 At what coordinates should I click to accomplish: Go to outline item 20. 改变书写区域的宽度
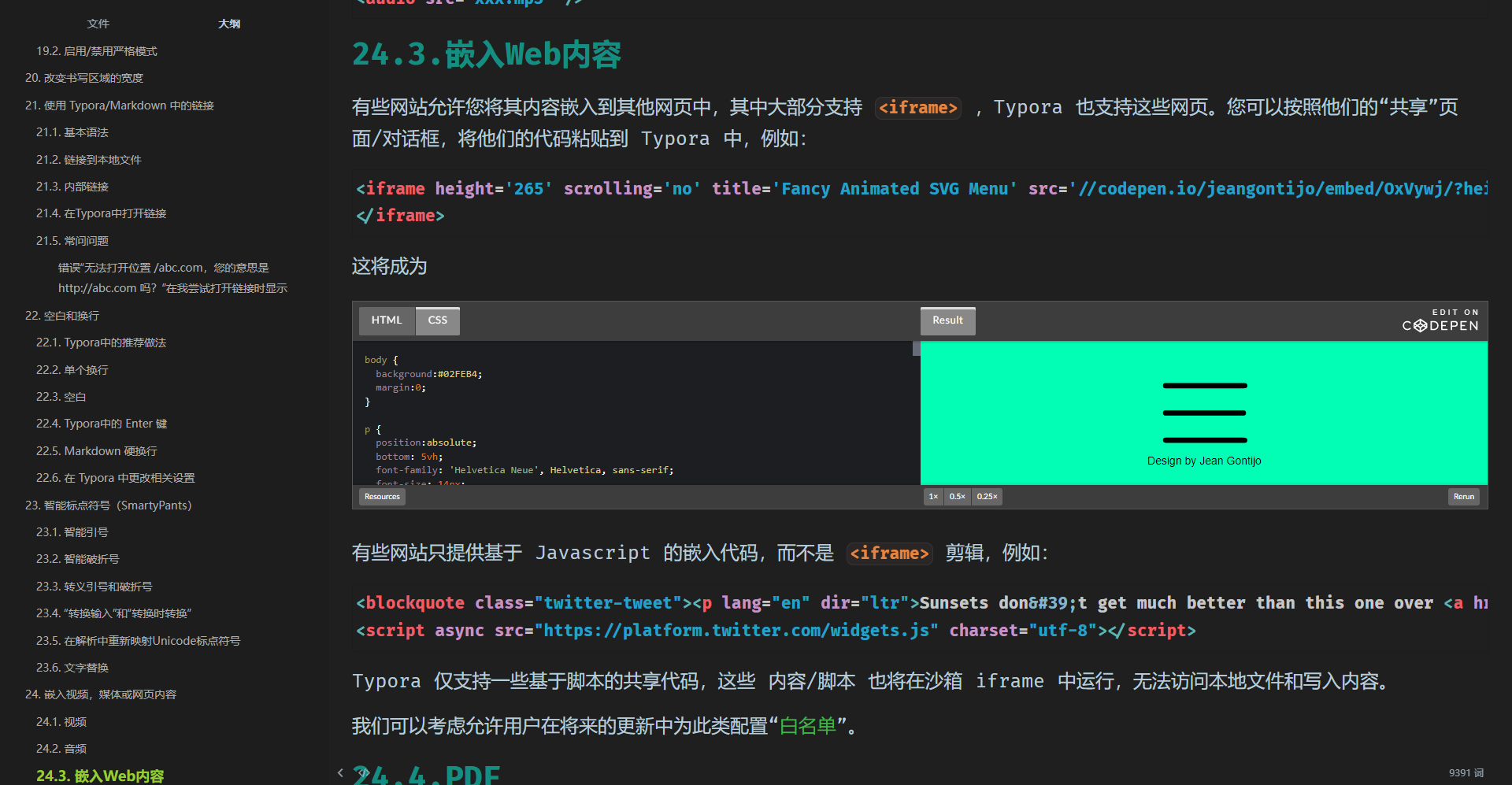(84, 78)
